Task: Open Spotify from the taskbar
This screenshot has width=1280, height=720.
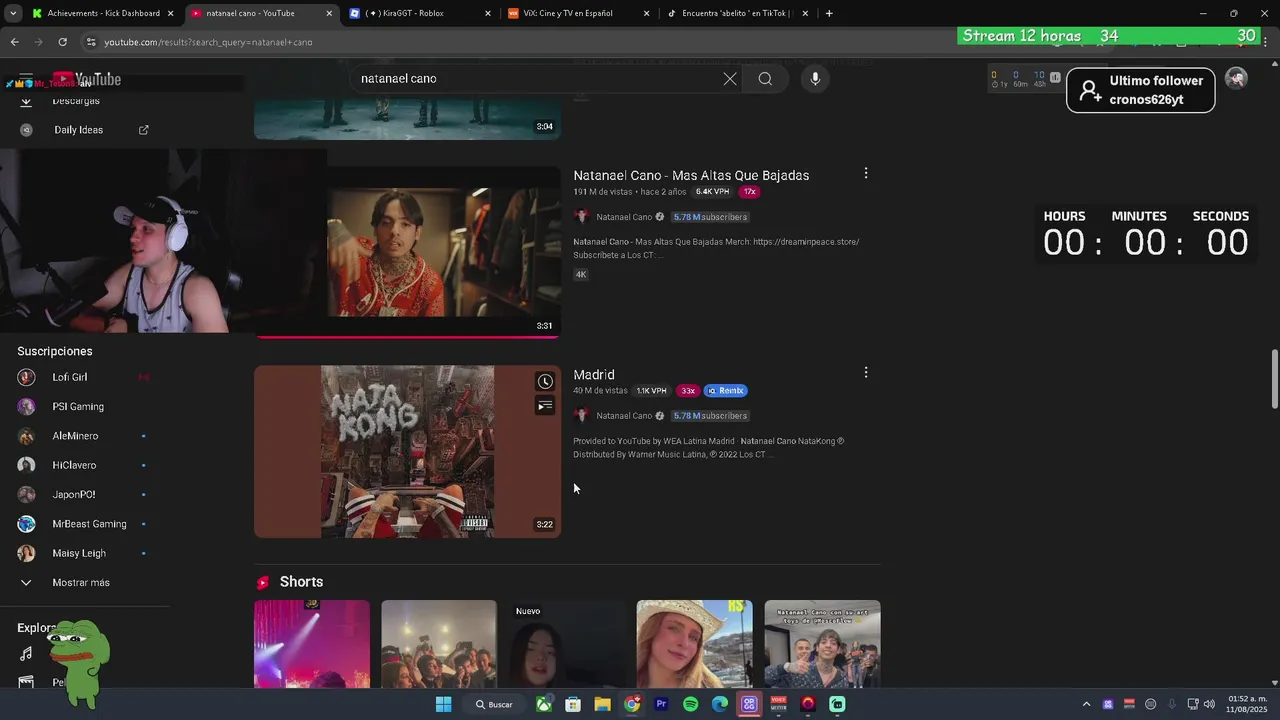Action: [690, 704]
